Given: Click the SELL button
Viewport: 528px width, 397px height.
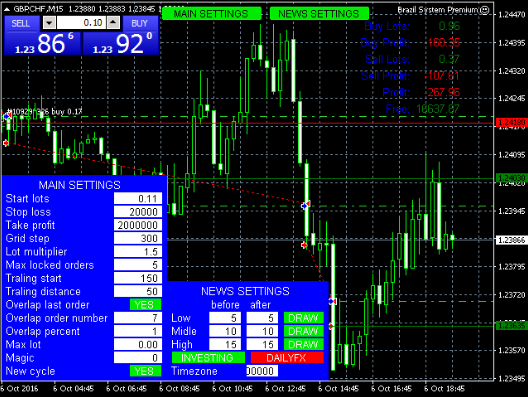Looking at the screenshot, I should (21, 24).
